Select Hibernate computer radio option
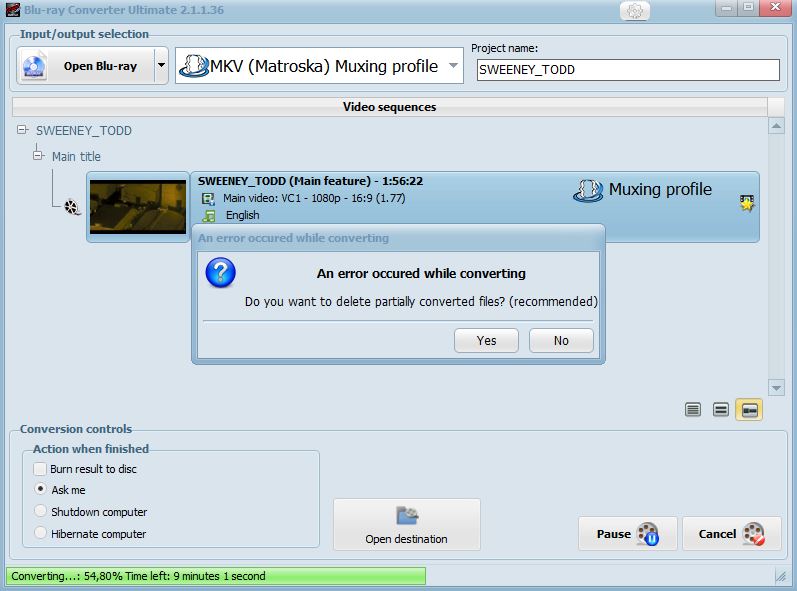The width and height of the screenshot is (797, 591). (x=40, y=533)
